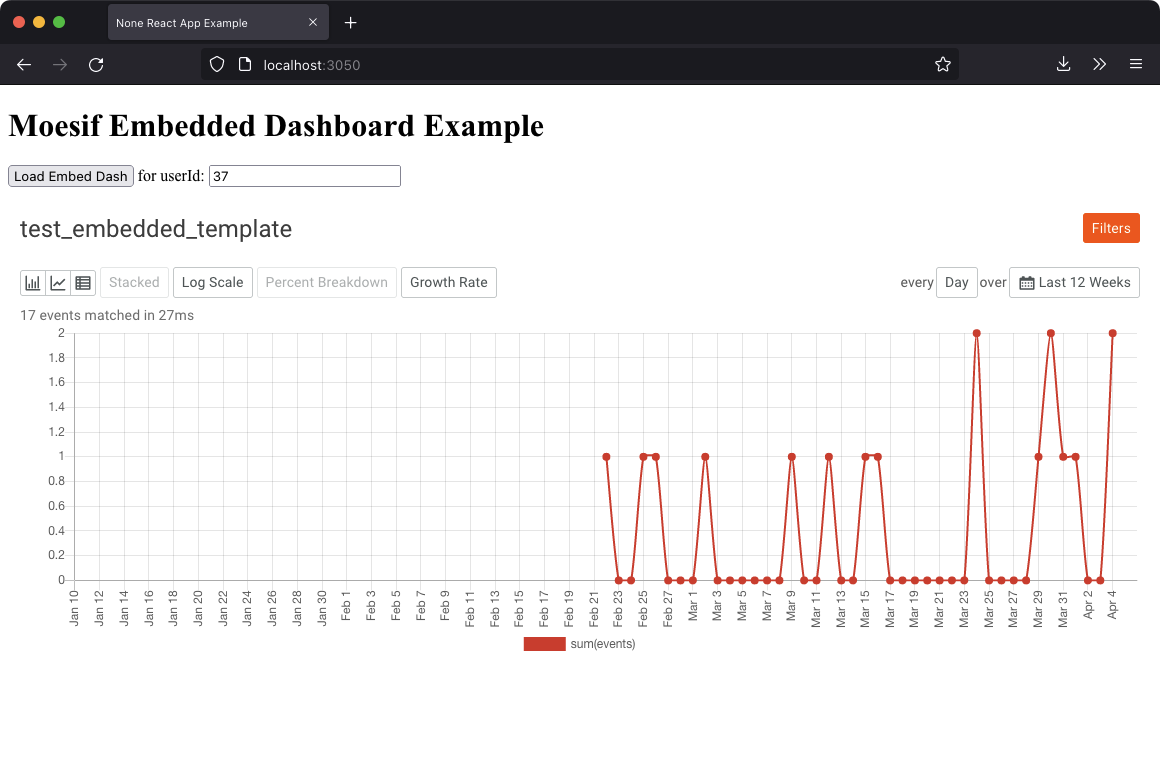Select the bar chart view icon
This screenshot has width=1160, height=771.
click(x=33, y=282)
